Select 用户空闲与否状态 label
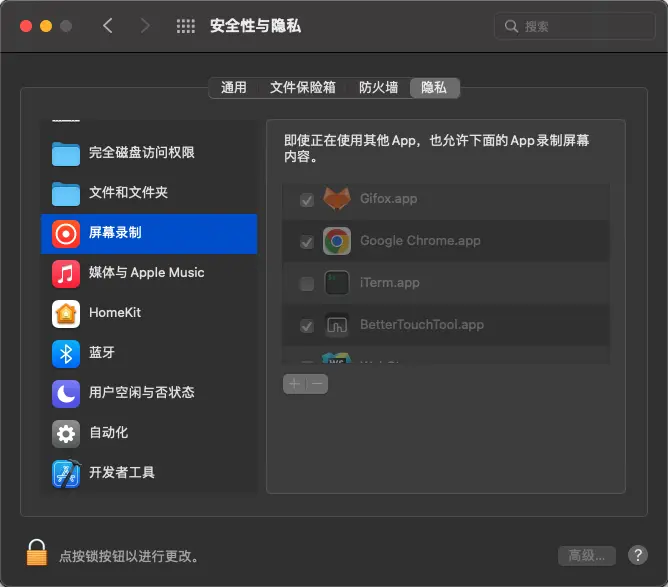 click(x=141, y=392)
